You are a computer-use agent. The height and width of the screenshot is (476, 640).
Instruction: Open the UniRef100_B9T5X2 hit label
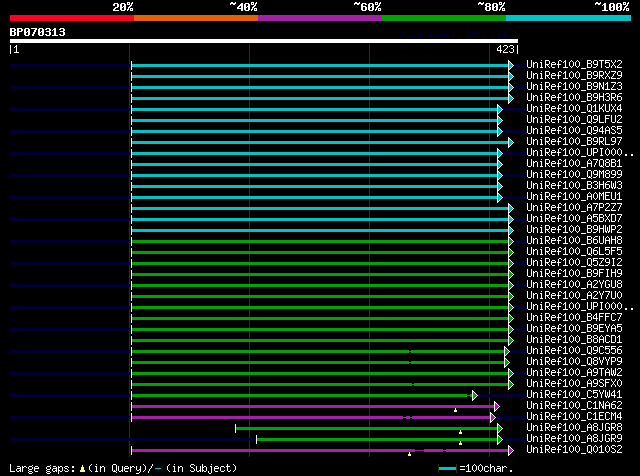(574, 65)
